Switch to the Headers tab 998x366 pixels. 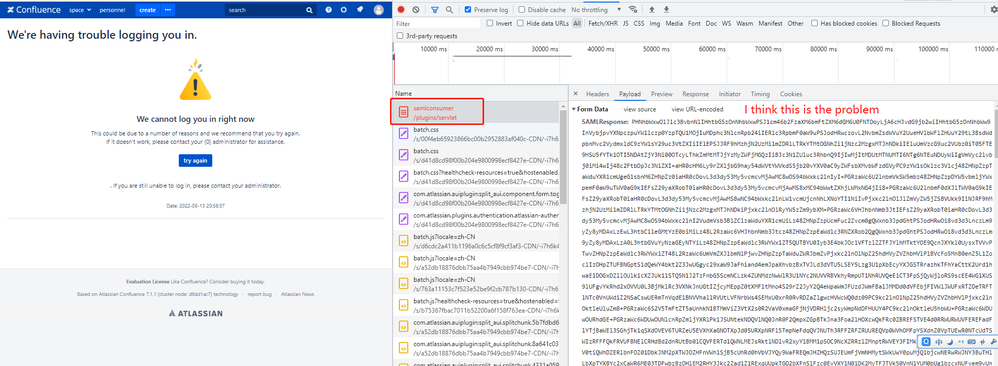coord(598,94)
